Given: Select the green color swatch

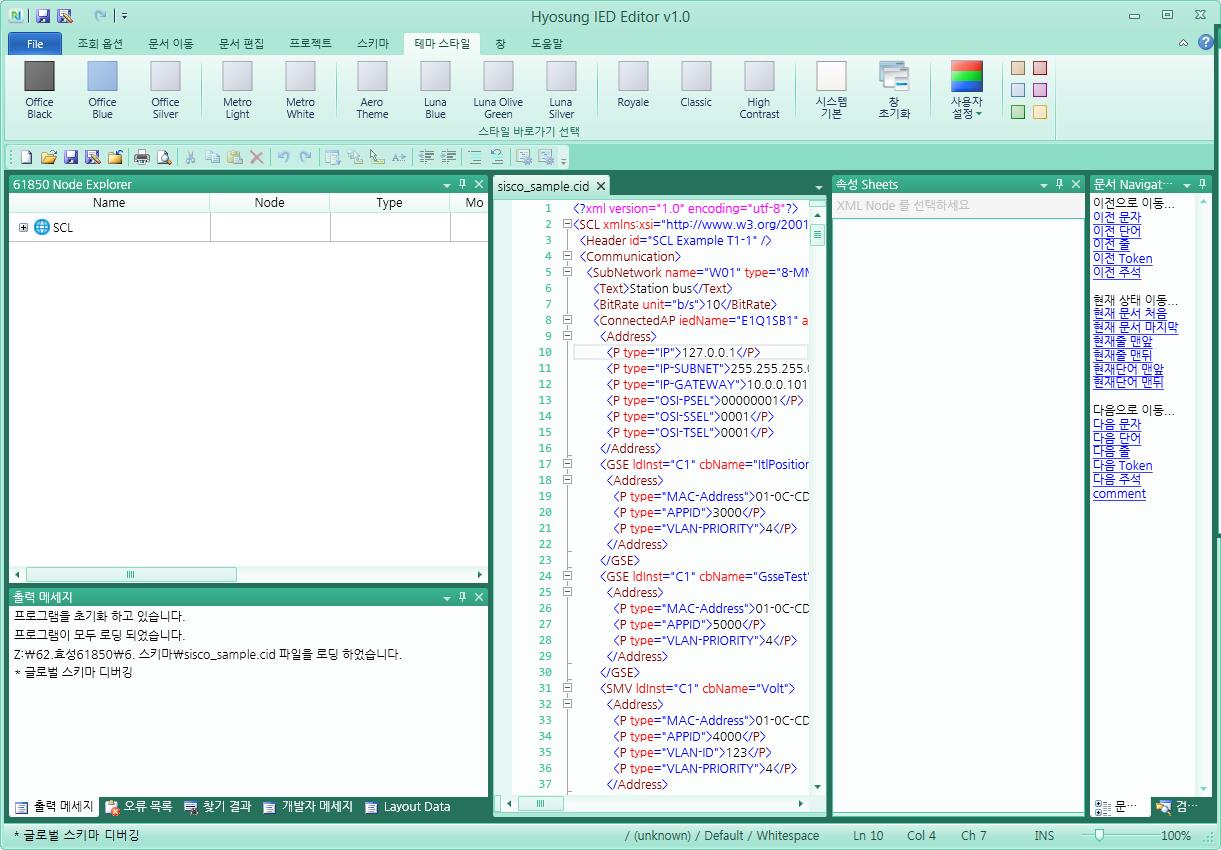Looking at the screenshot, I should [1018, 112].
